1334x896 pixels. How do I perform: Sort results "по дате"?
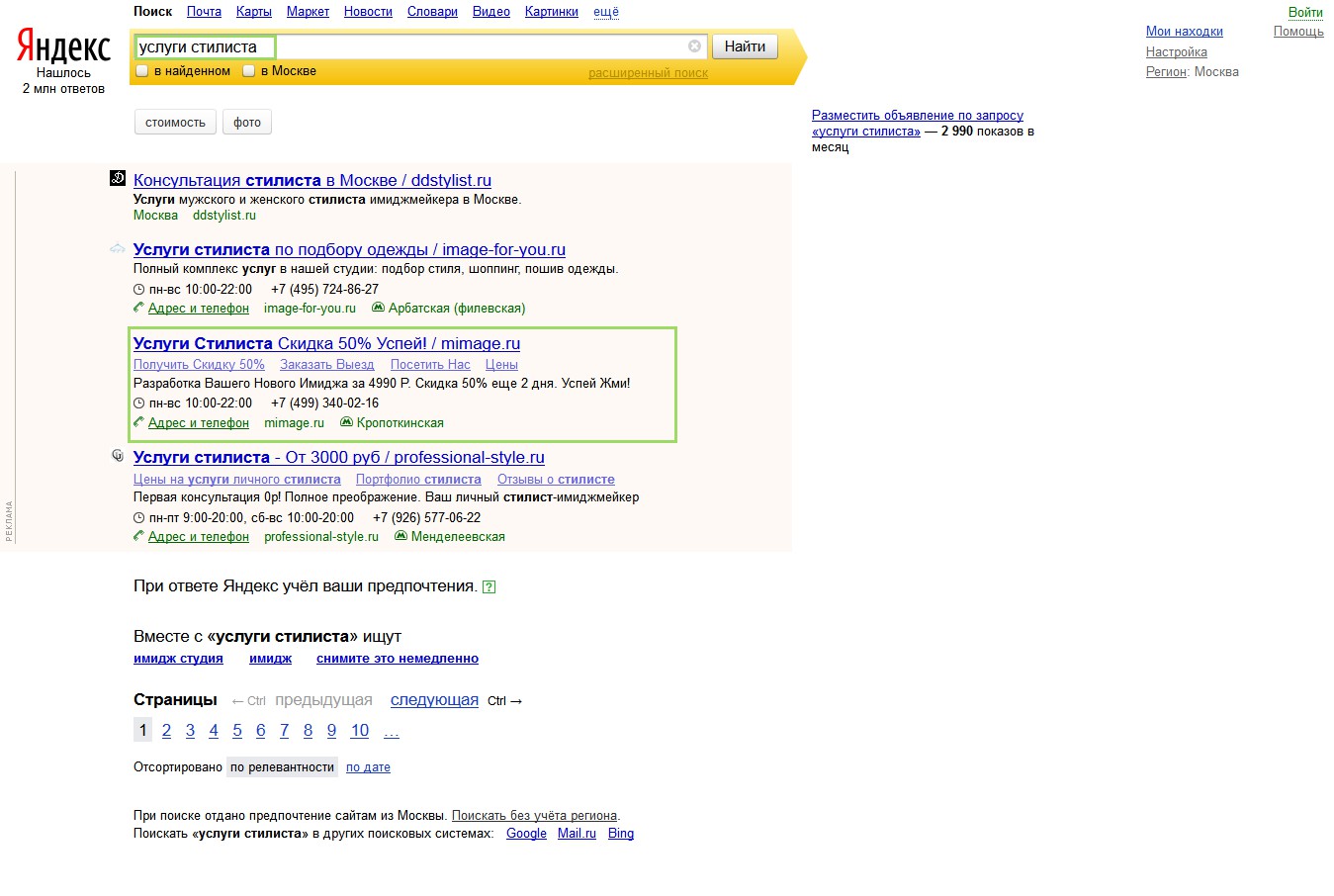368,767
